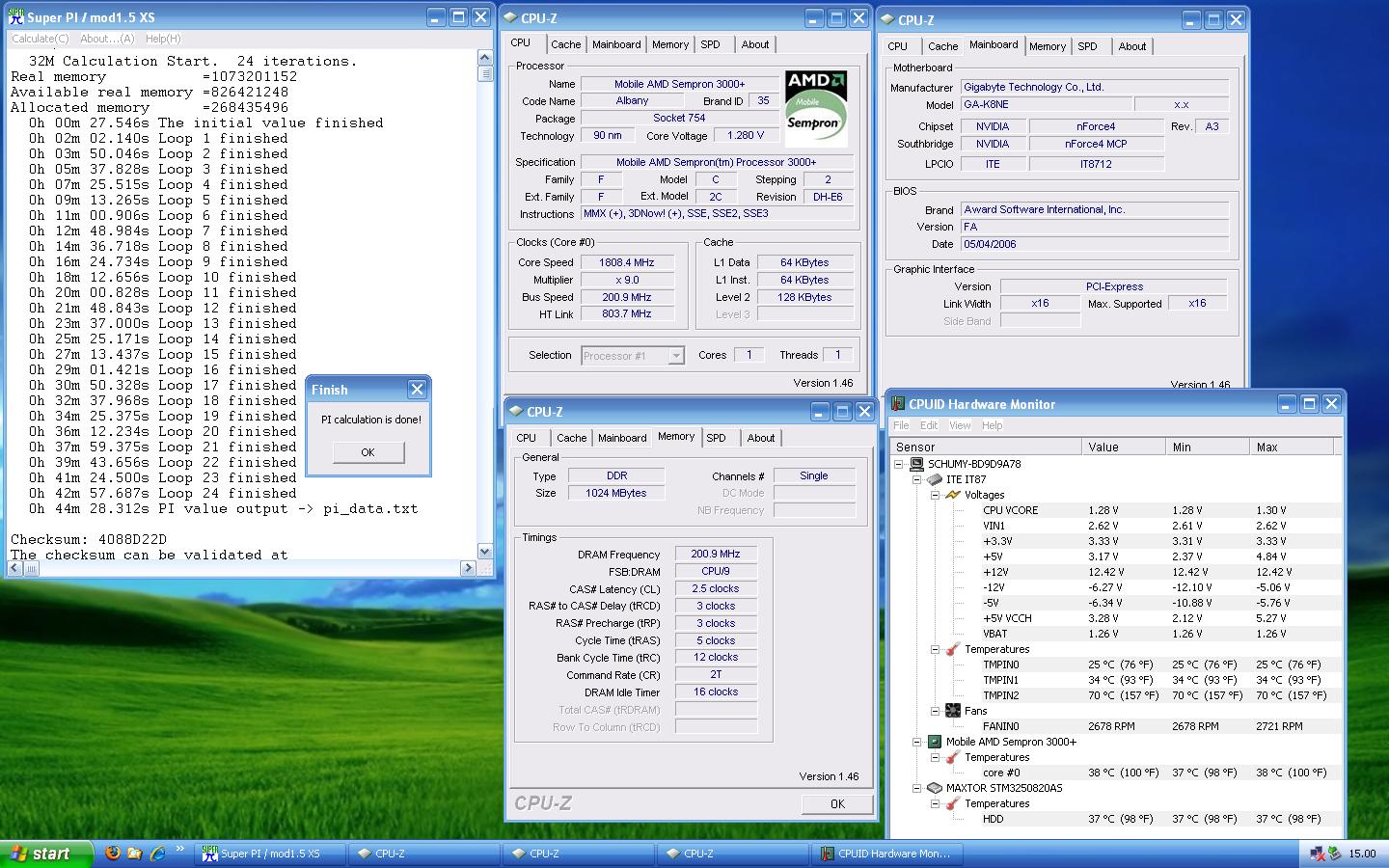The height and width of the screenshot is (868, 1389).
Task: Click hard drive icon beside MAXTOR STM3250820AS
Action: coord(934,788)
